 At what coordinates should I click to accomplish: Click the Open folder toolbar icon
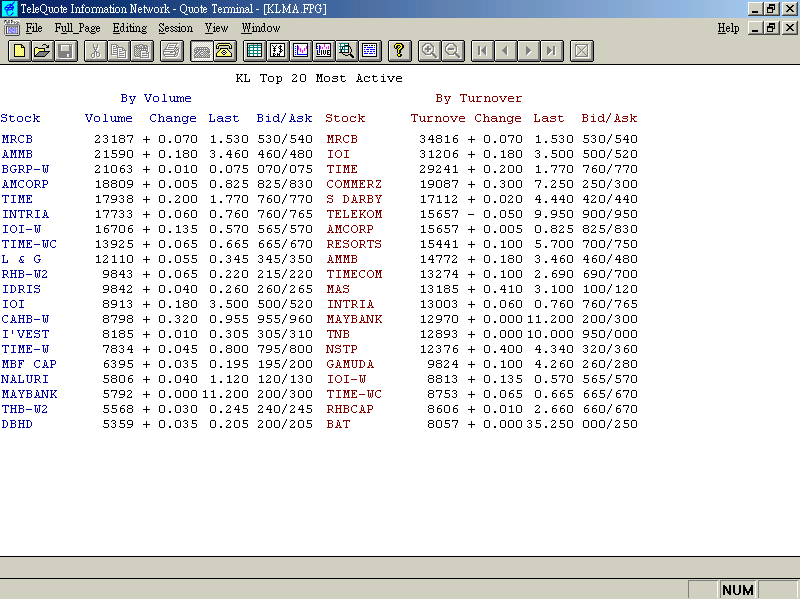43,51
